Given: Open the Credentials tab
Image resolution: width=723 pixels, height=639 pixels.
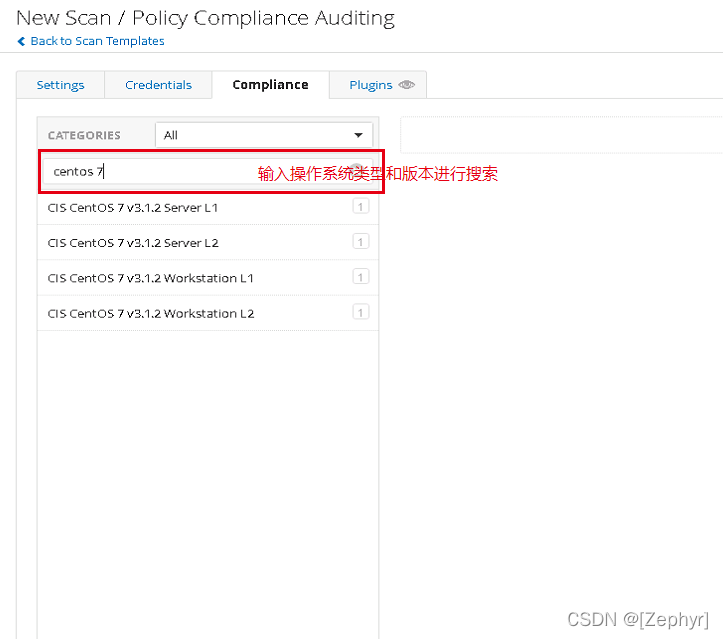Looking at the screenshot, I should [158, 85].
